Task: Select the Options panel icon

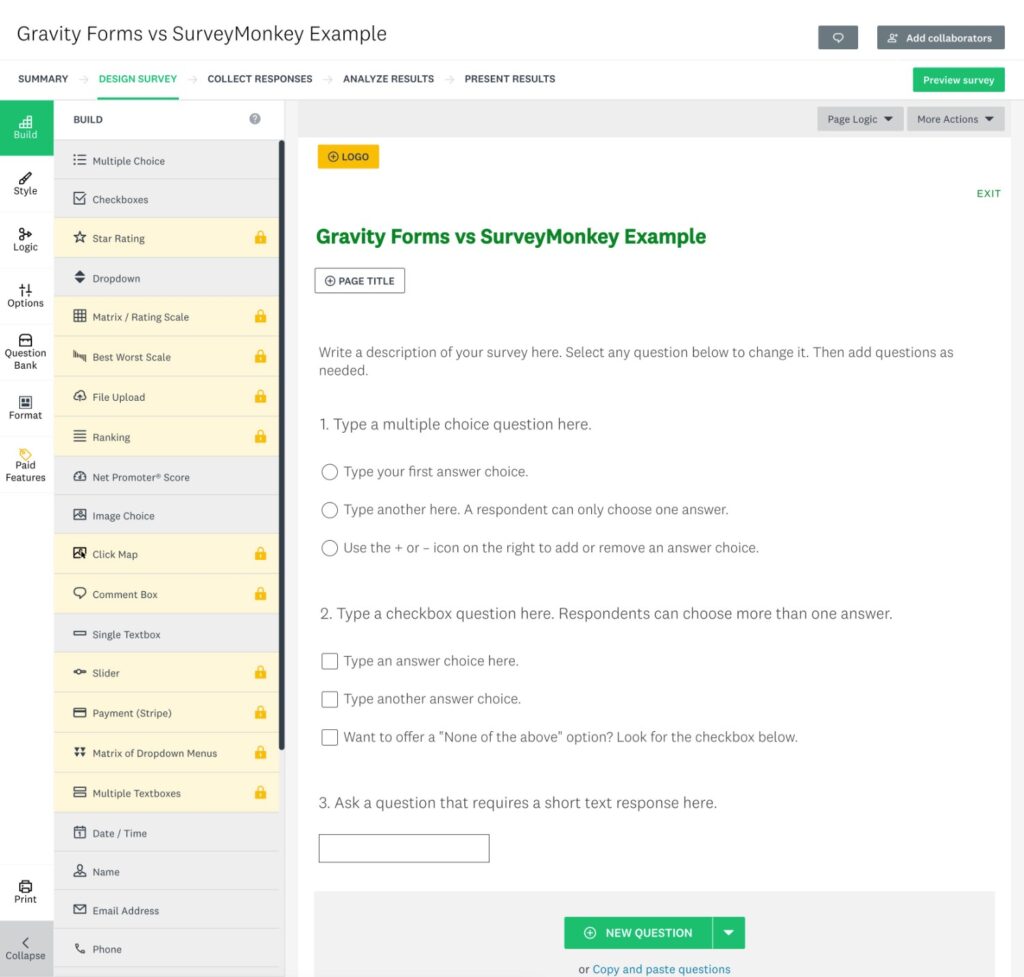Action: (x=25, y=294)
